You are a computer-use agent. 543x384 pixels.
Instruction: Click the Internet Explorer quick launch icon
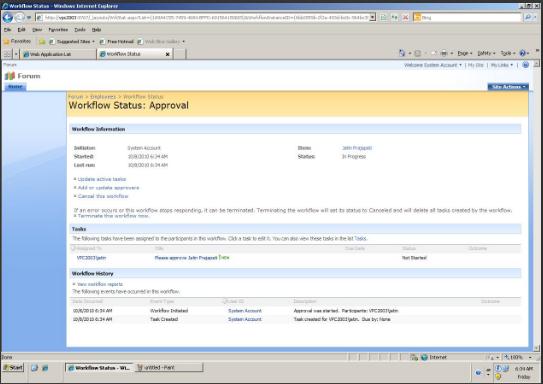pyautogui.click(x=45, y=368)
